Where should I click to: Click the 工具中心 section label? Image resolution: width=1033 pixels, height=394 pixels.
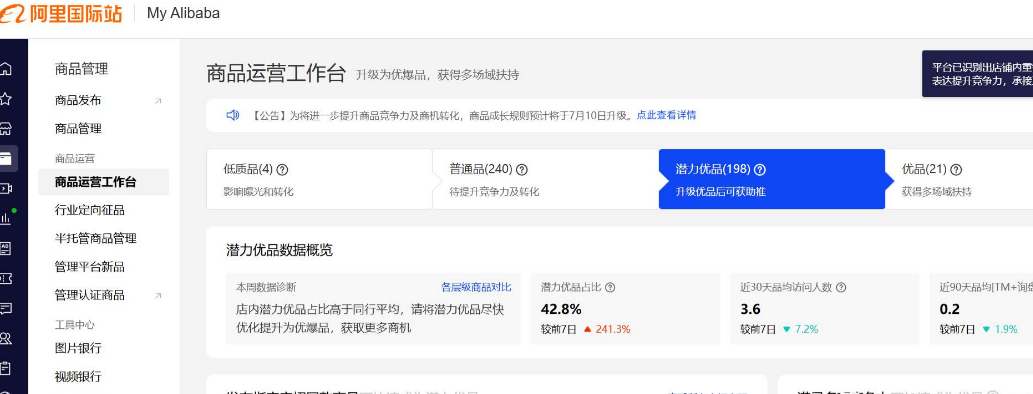click(74, 325)
